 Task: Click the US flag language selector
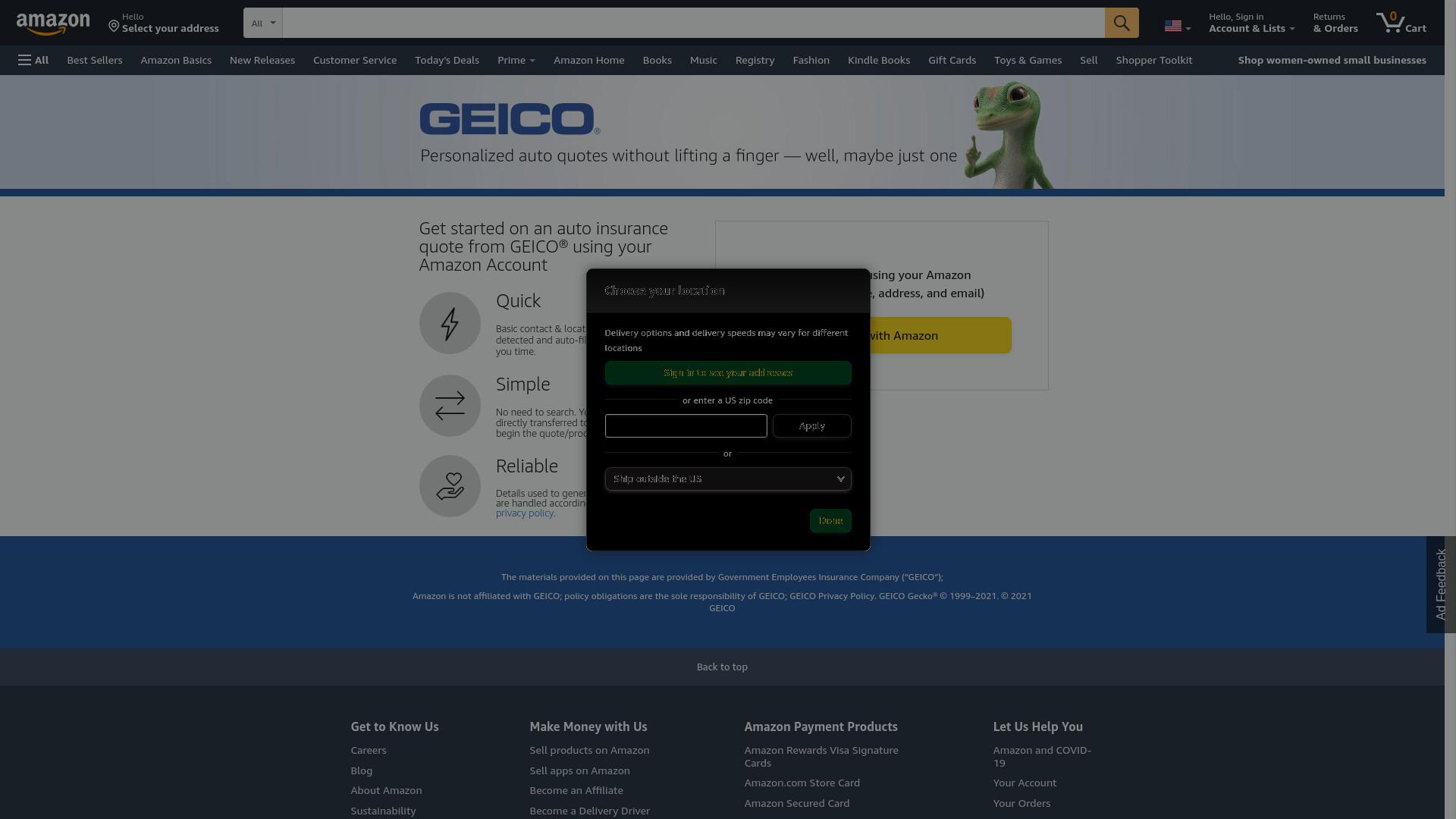pyautogui.click(x=1177, y=26)
